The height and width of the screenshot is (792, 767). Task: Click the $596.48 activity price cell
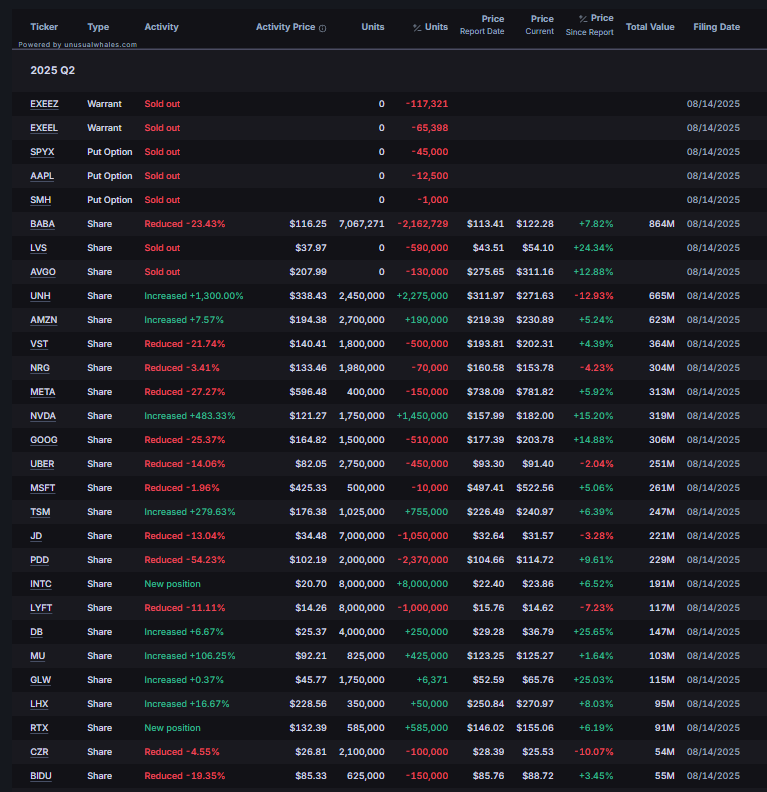[308, 392]
